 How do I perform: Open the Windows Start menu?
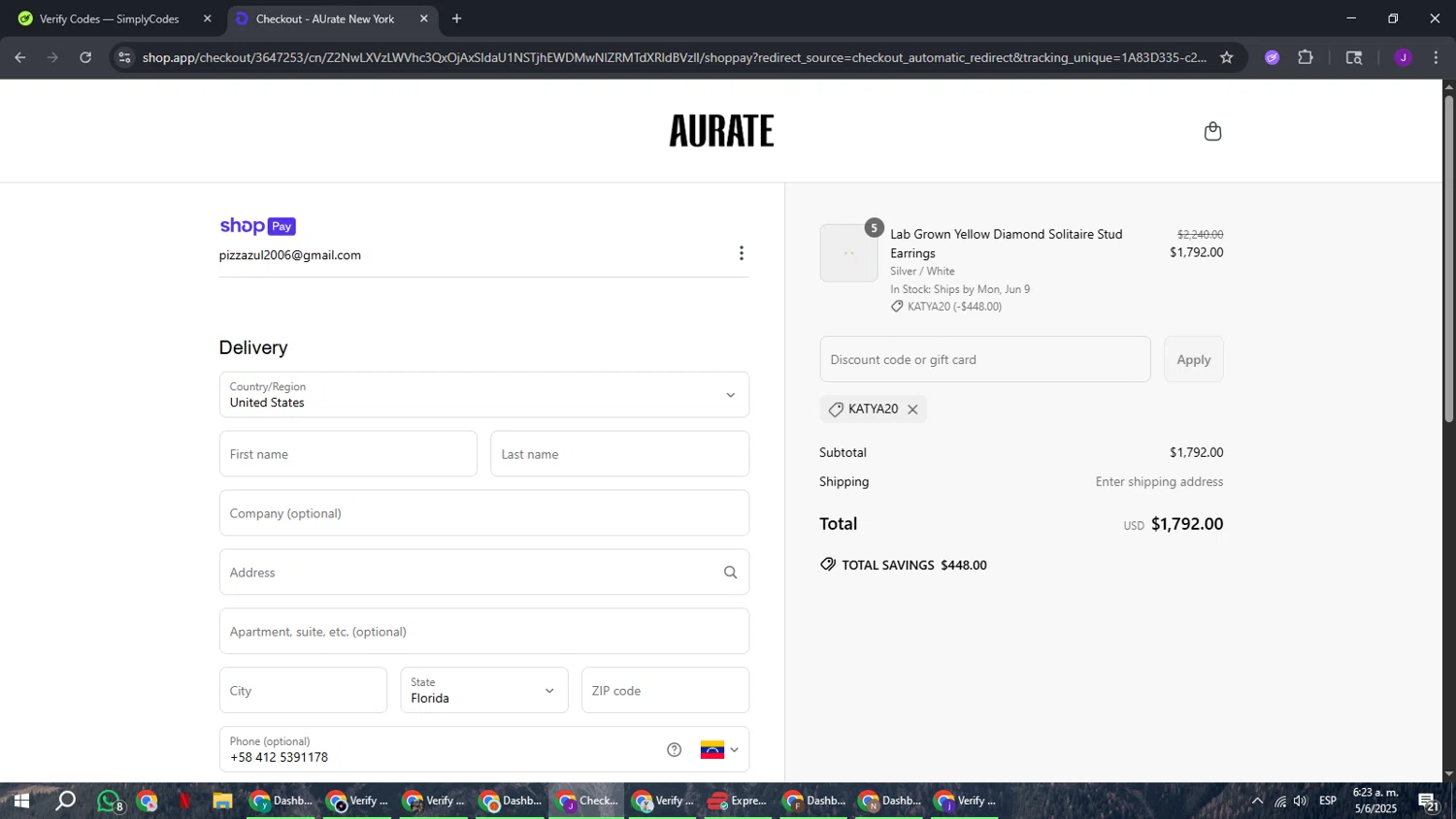coord(21,802)
